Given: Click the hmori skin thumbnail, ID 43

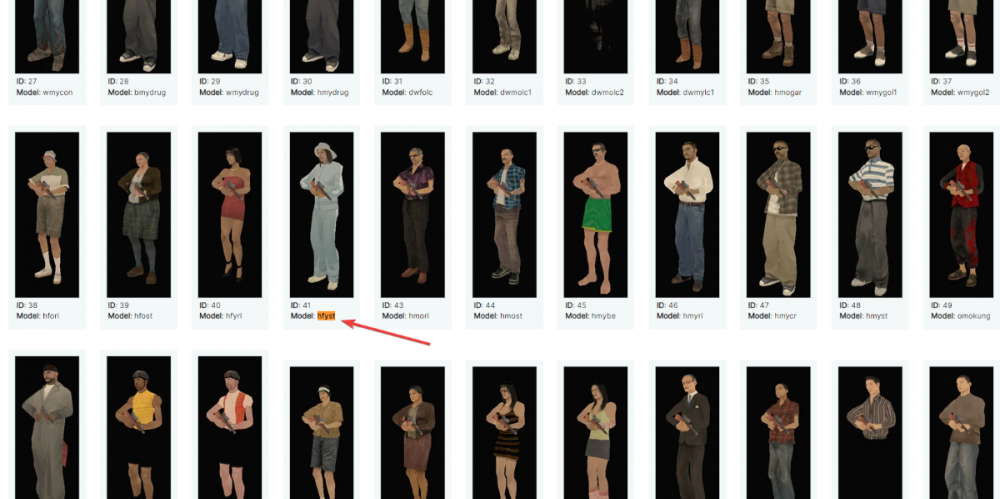Looking at the screenshot, I should point(413,215).
